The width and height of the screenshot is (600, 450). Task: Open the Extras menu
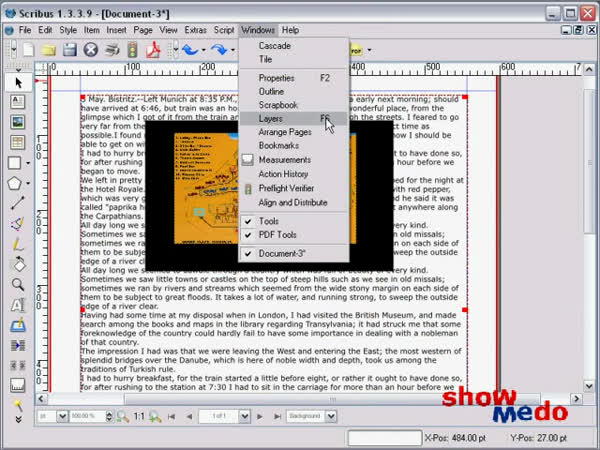coord(196,30)
